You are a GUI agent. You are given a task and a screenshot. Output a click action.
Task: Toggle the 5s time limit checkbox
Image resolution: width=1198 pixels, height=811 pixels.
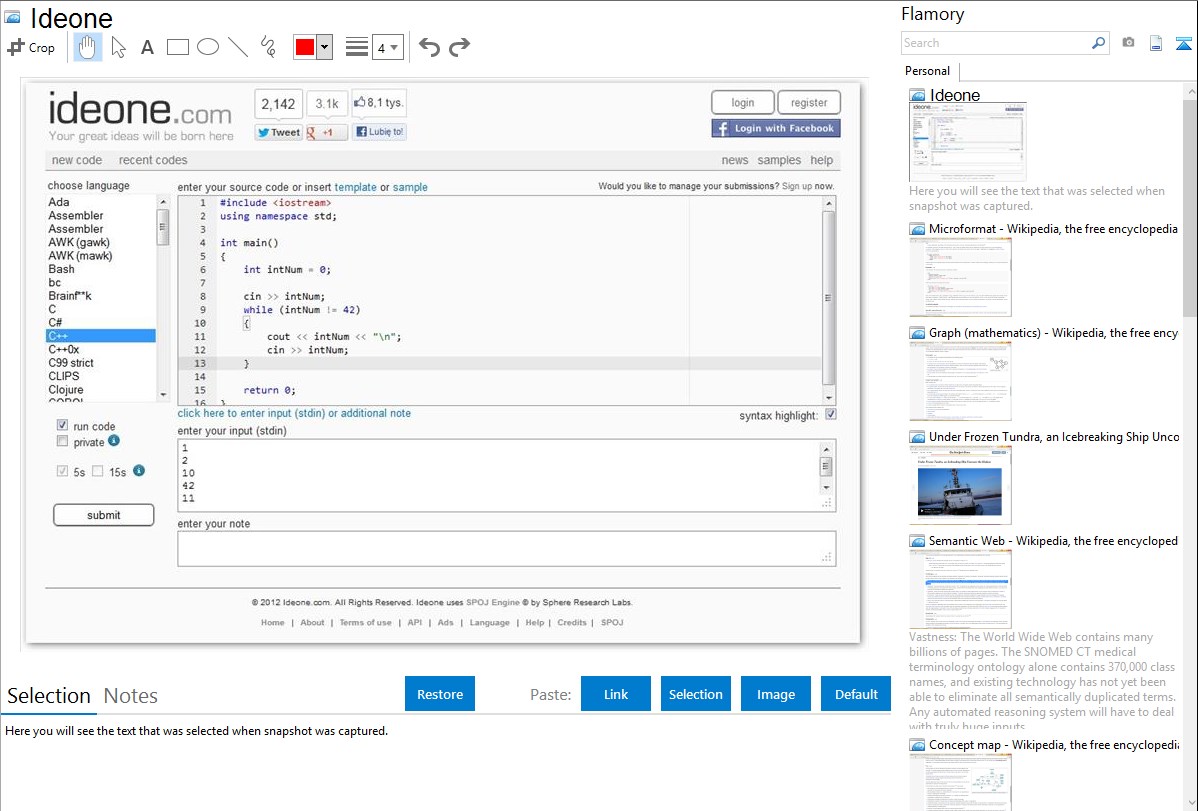coord(63,471)
